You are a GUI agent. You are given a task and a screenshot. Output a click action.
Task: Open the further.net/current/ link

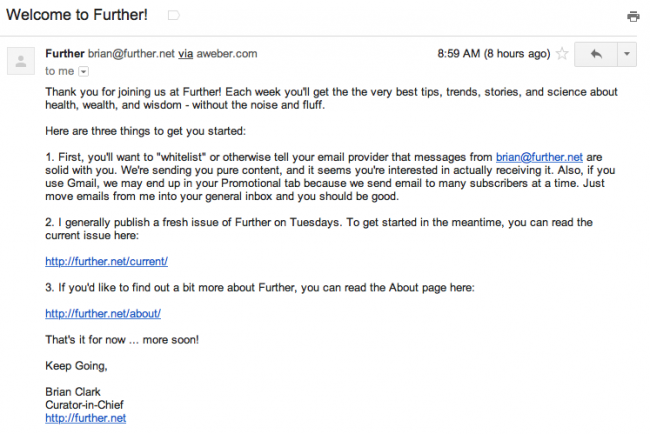pos(107,261)
